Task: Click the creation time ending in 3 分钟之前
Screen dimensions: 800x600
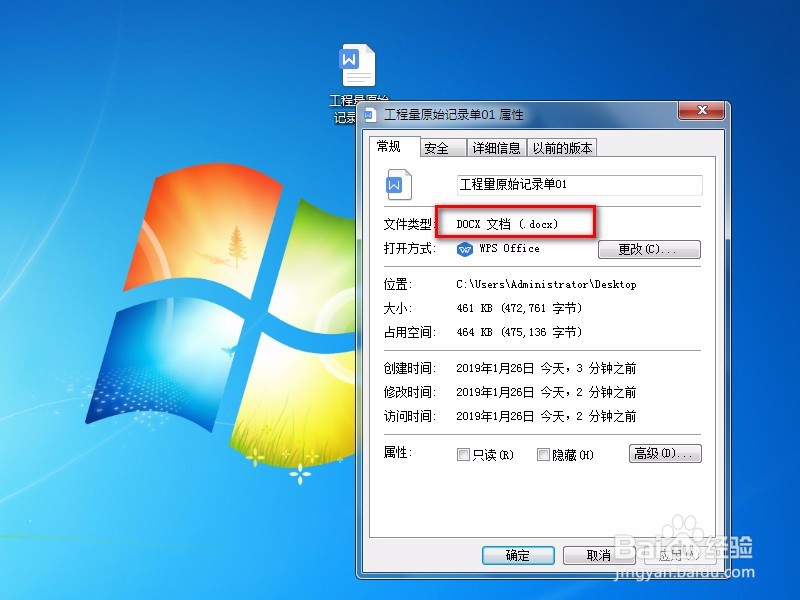Action: (x=546, y=368)
